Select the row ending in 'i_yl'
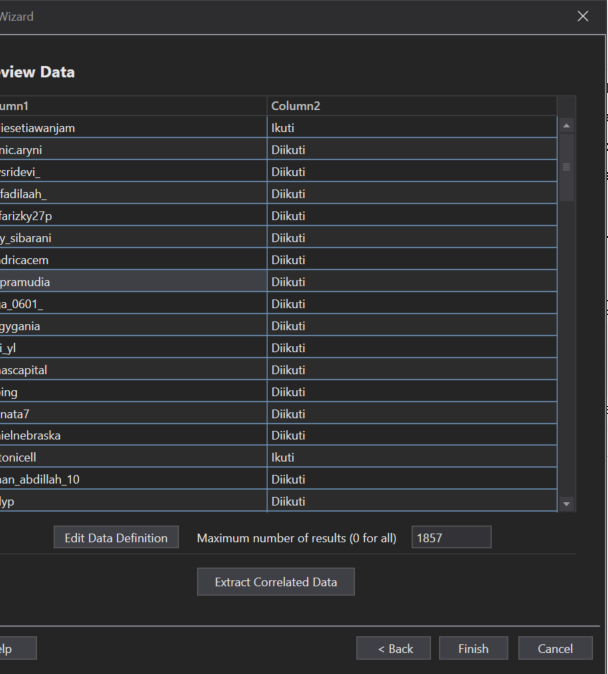 (x=279, y=347)
